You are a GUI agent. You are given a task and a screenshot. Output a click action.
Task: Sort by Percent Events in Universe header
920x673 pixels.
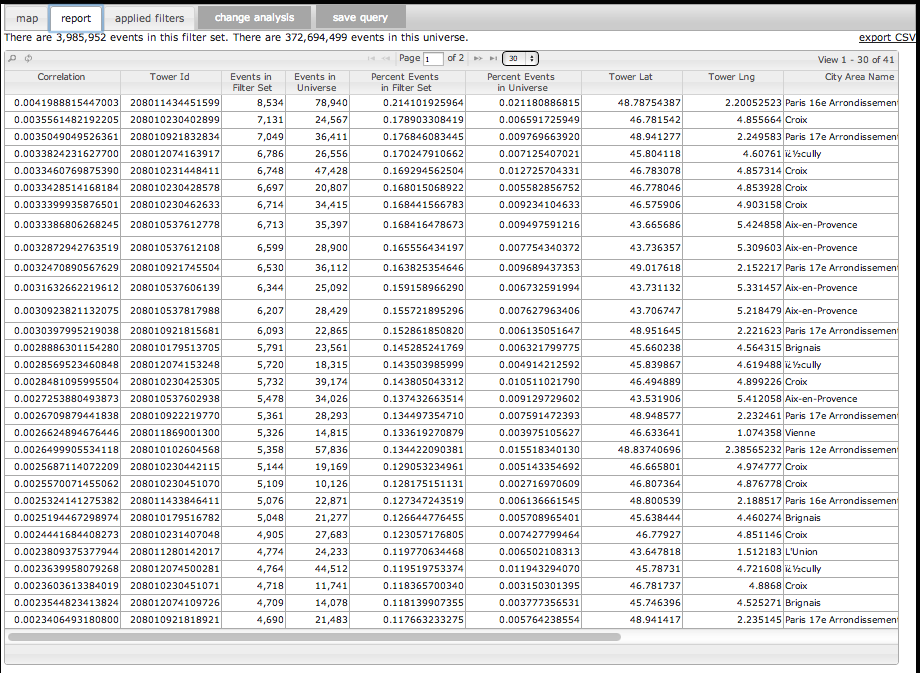(522, 82)
